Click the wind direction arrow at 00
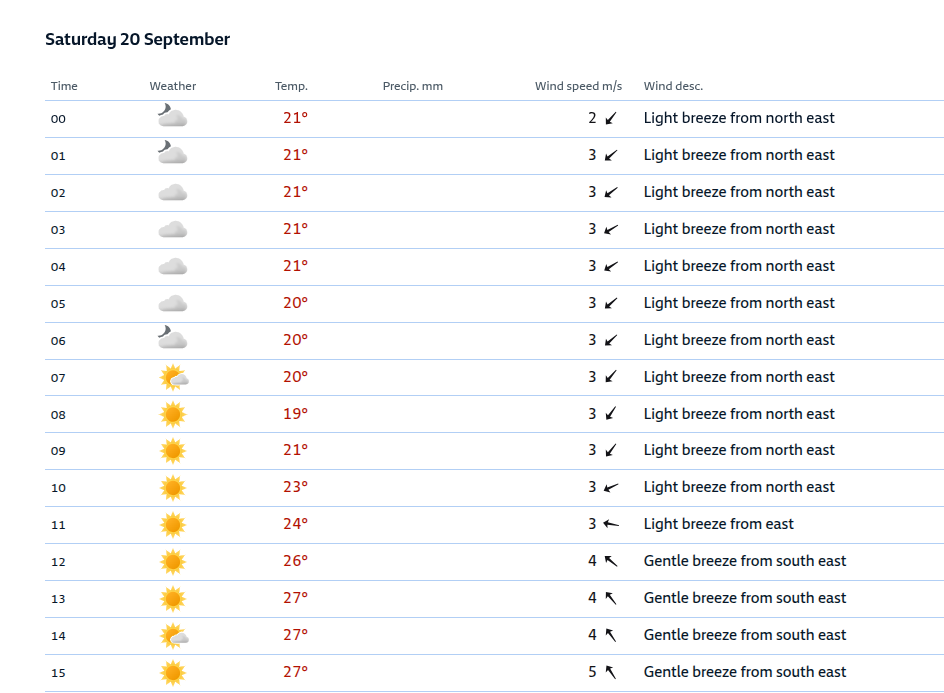Viewport: 944px width, 693px height. (x=611, y=118)
